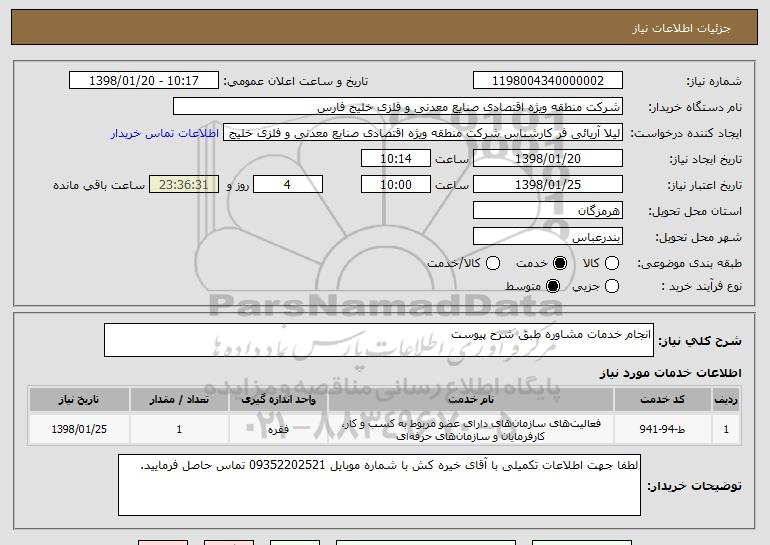The image size is (770, 545).
Task: Click the delivery city field بندرعباس
Action: [548, 237]
